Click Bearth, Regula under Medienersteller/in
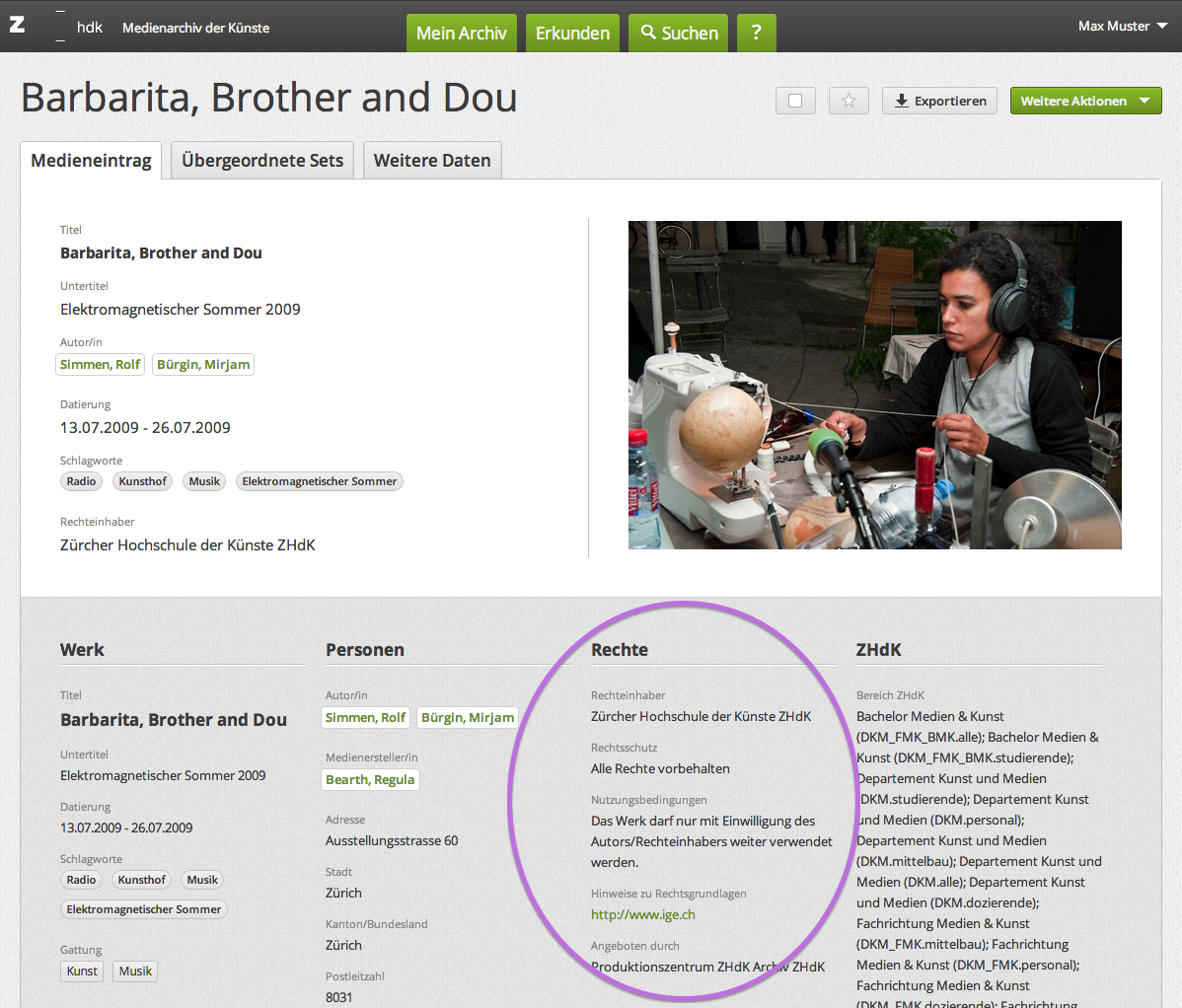The height and width of the screenshot is (1008, 1182). 370,780
